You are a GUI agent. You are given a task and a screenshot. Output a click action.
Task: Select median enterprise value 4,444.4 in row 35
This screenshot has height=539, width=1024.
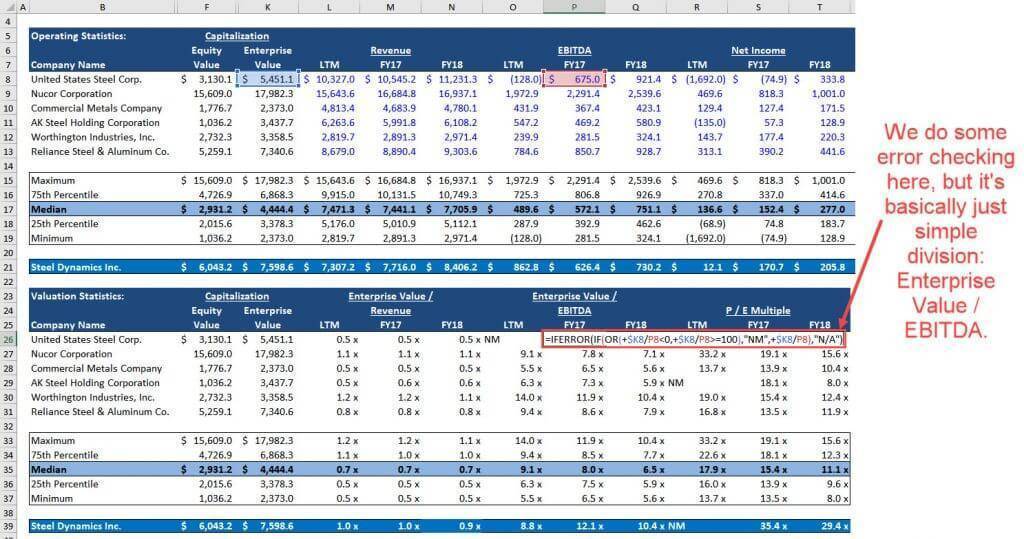tap(268, 469)
